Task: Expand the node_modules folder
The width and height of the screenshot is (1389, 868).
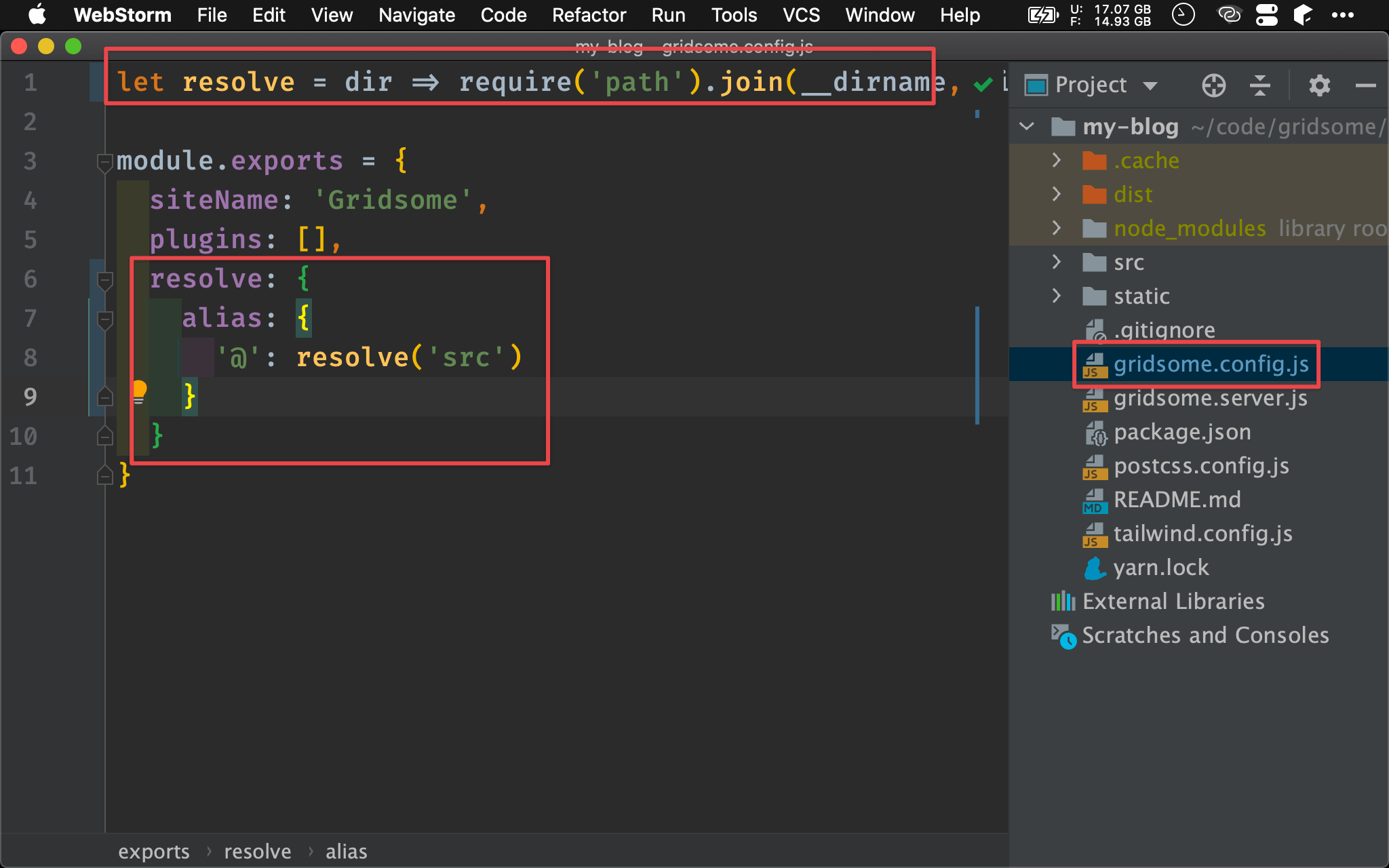Action: point(1057,228)
